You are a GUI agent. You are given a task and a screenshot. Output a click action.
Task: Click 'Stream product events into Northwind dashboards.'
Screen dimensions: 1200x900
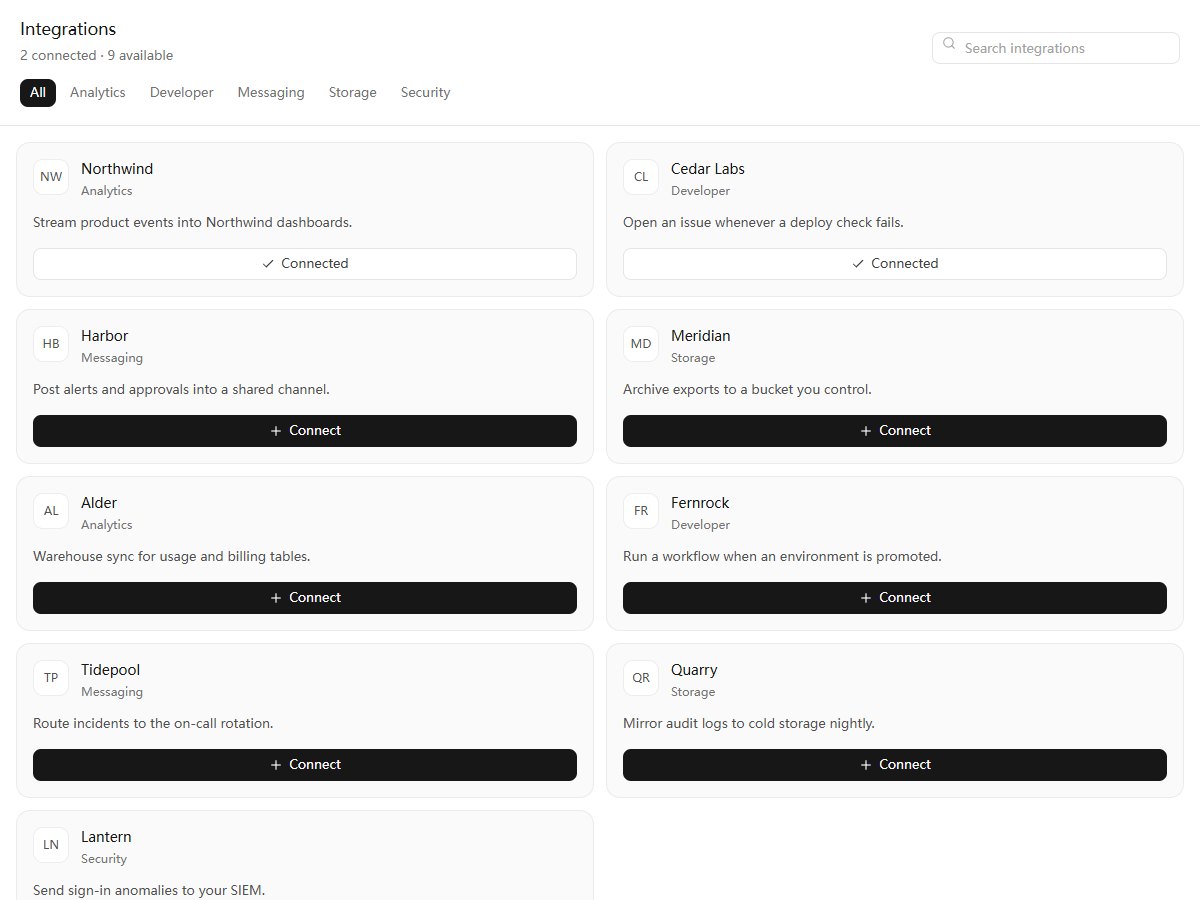(x=192, y=222)
